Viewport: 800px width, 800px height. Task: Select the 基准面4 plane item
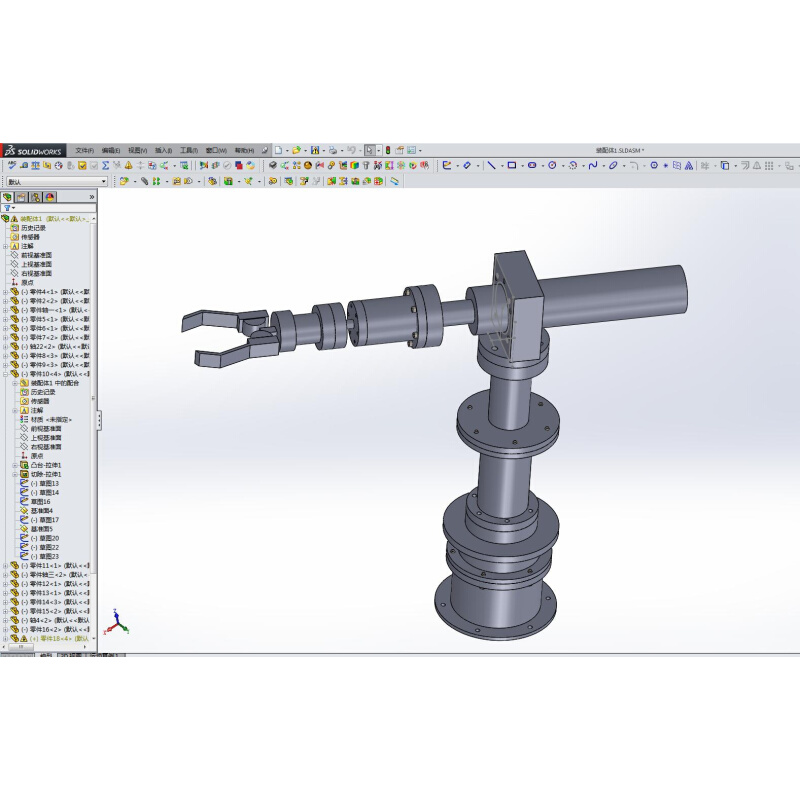tap(36, 511)
